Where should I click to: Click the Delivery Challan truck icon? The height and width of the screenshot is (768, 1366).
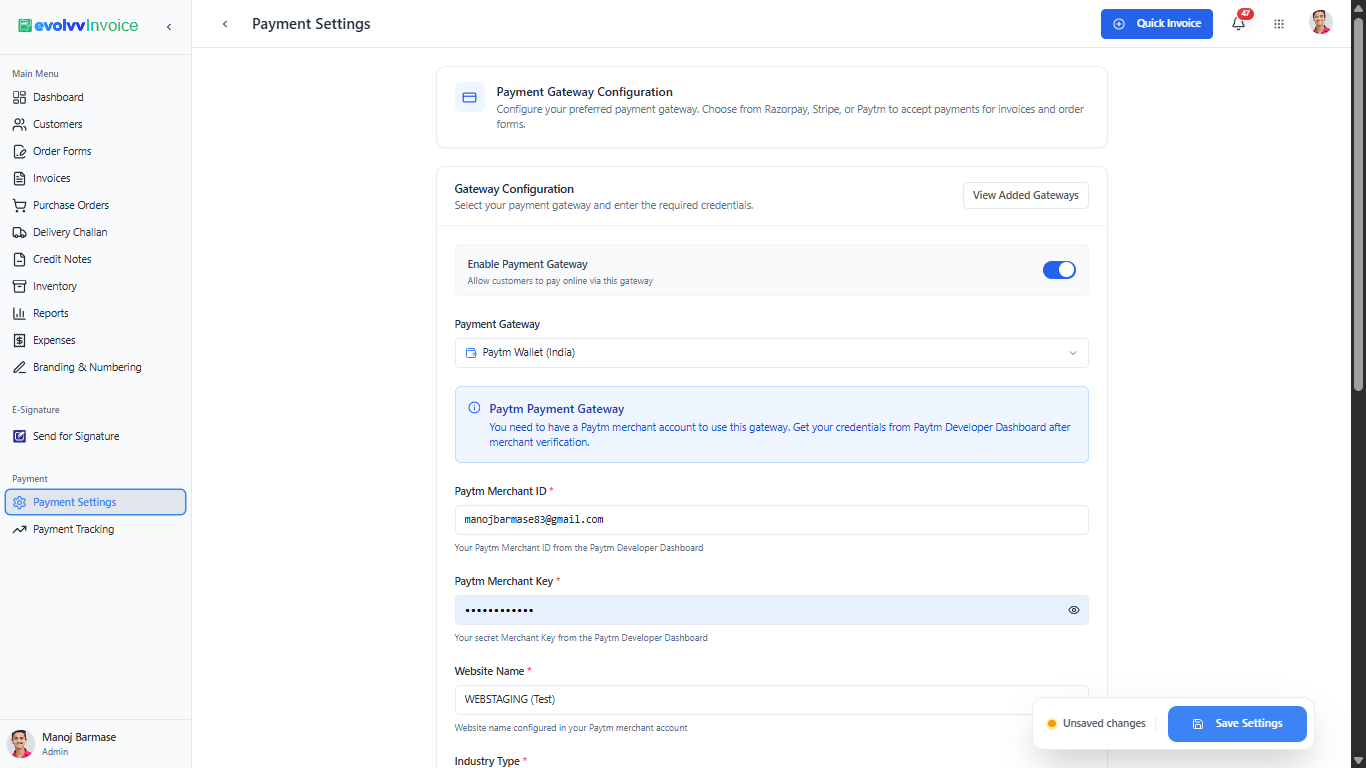[x=19, y=232]
